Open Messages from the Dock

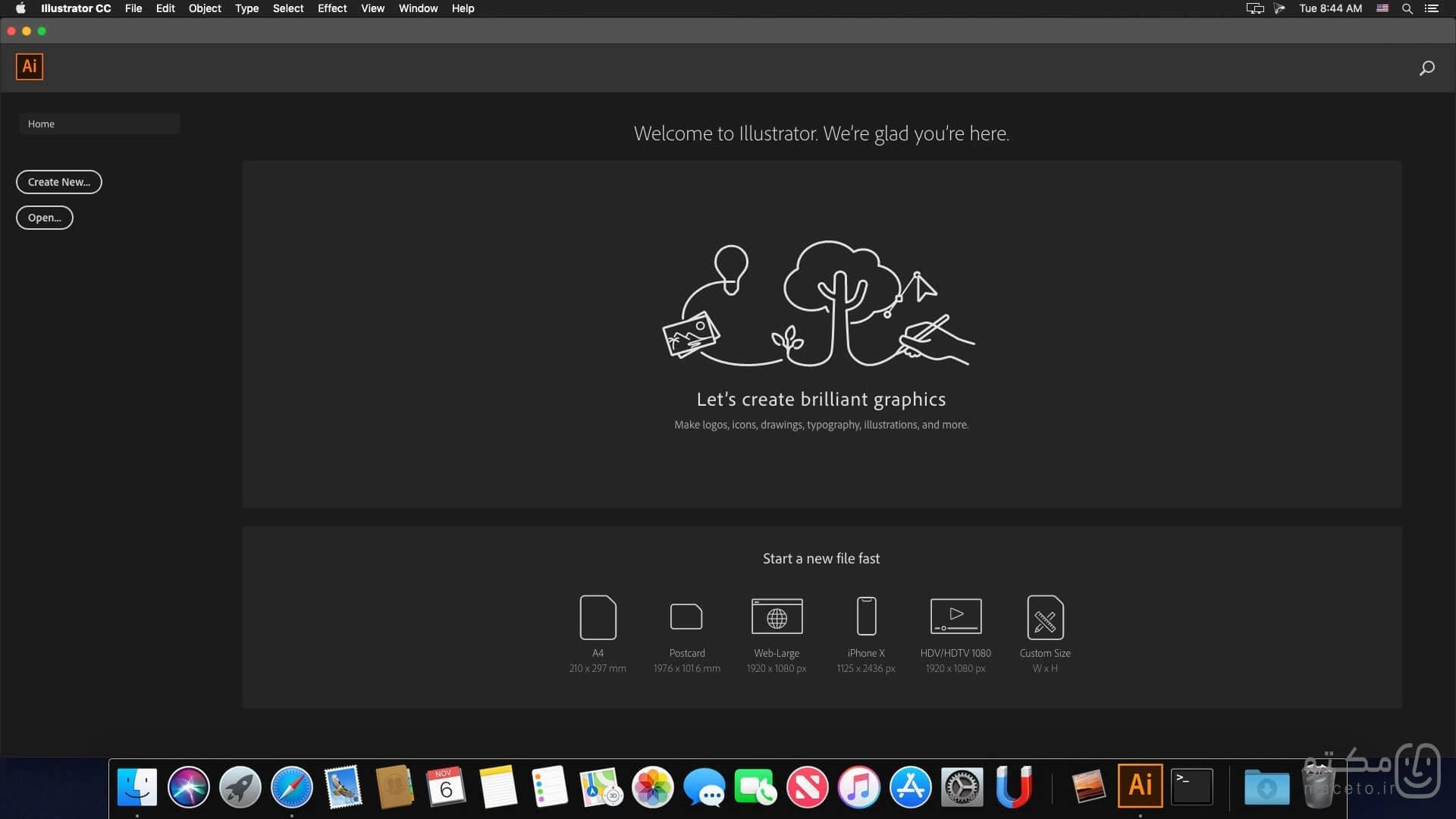click(x=704, y=787)
